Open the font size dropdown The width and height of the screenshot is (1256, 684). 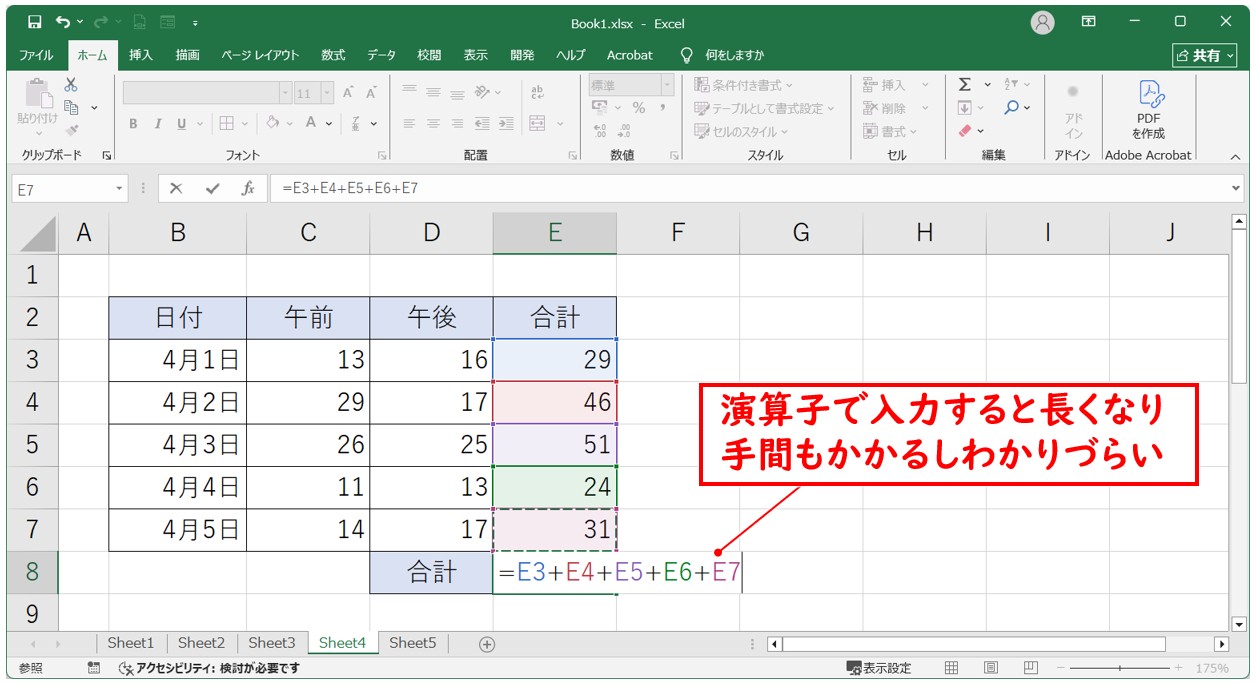tap(326, 92)
